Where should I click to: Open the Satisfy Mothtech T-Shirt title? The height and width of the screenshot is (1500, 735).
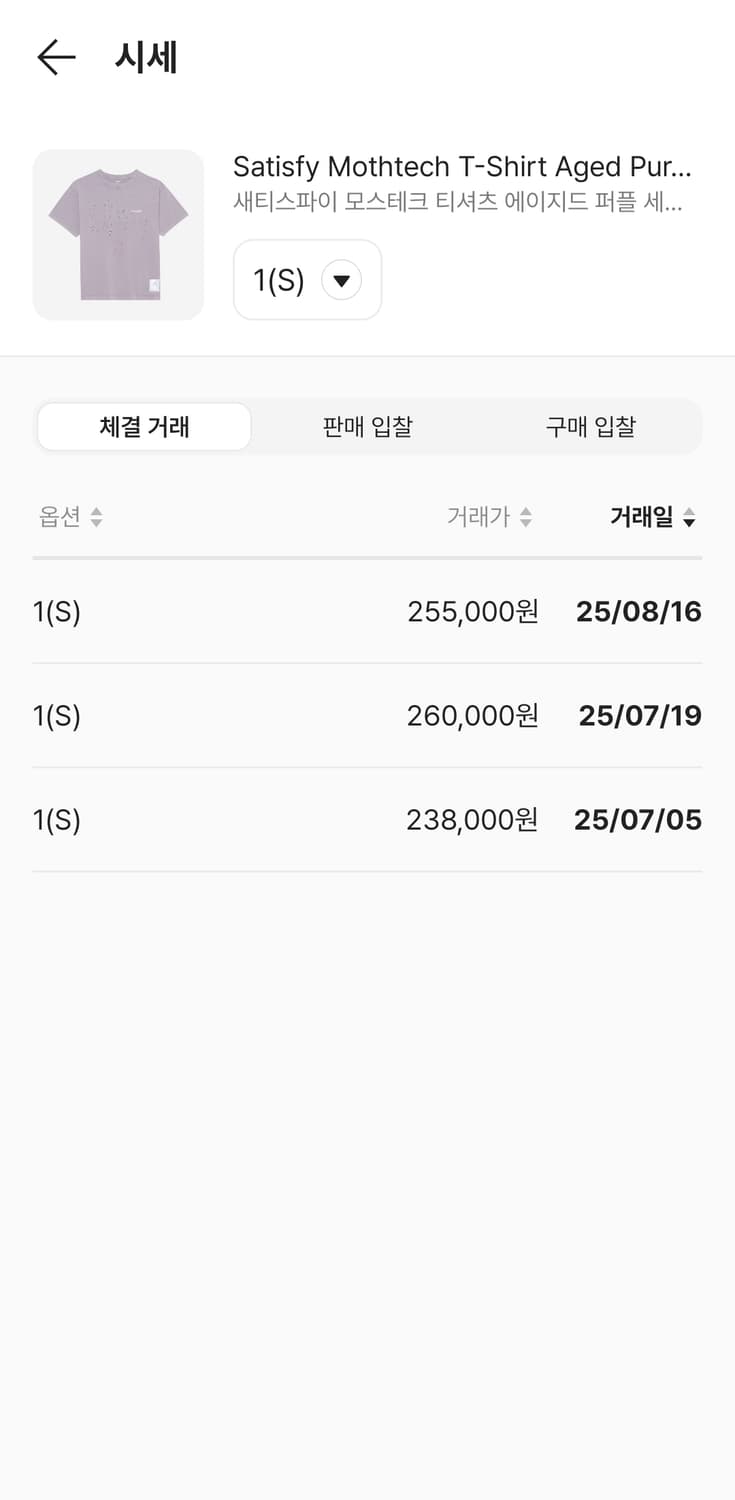[x=462, y=166]
